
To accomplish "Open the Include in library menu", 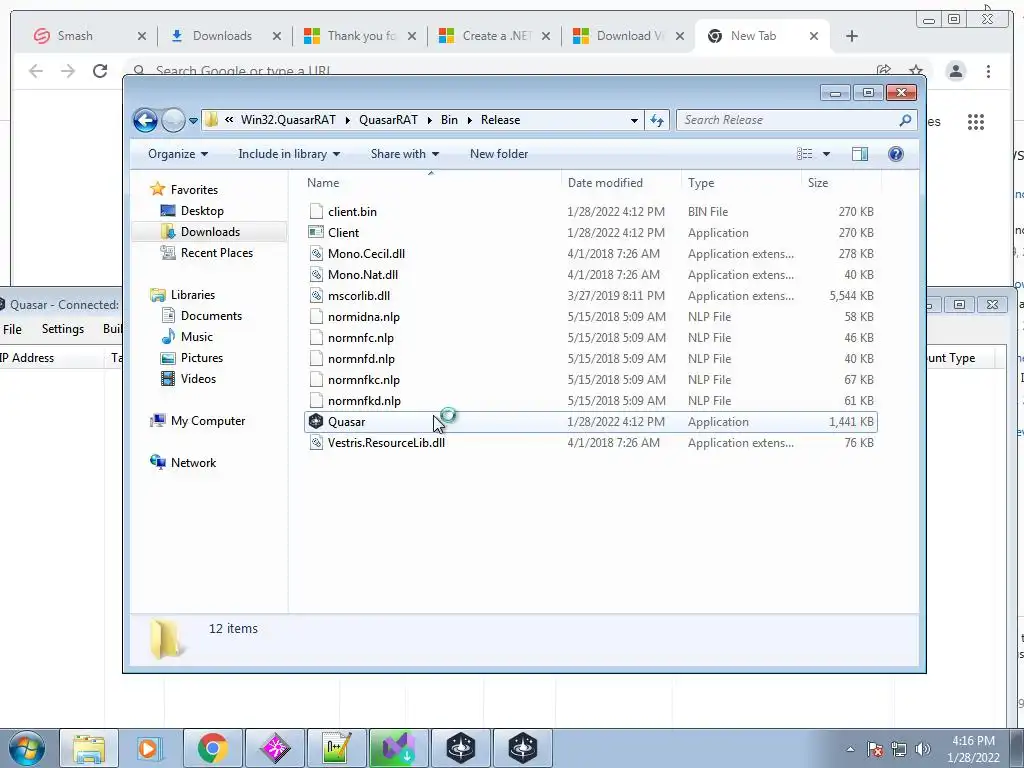I will point(289,154).
